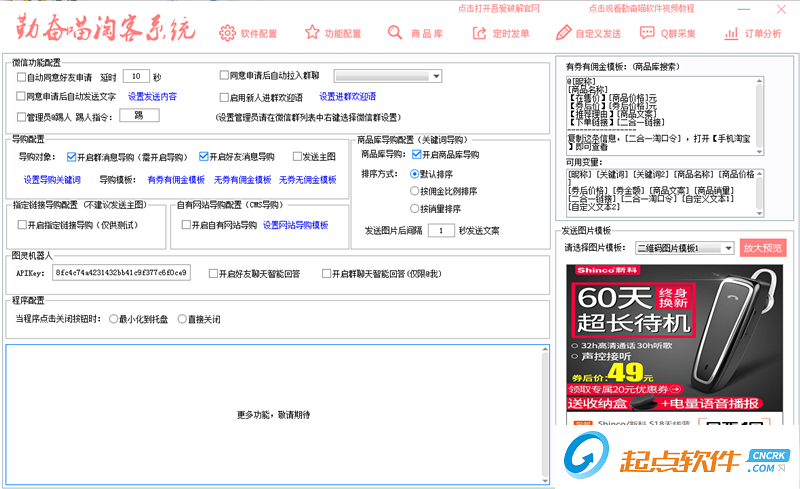This screenshot has width=800, height=489.
Task: Switch to 商品库 tab label
Action: [x=427, y=34]
